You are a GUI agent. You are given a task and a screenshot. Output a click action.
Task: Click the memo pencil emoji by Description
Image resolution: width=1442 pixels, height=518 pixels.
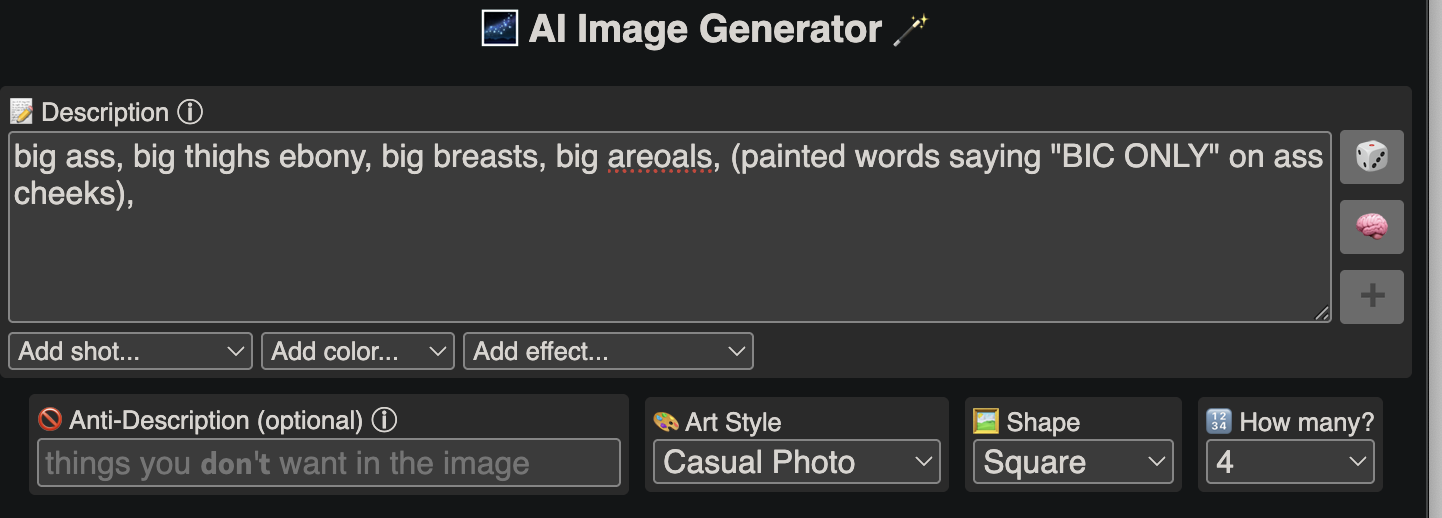pyautogui.click(x=21, y=112)
